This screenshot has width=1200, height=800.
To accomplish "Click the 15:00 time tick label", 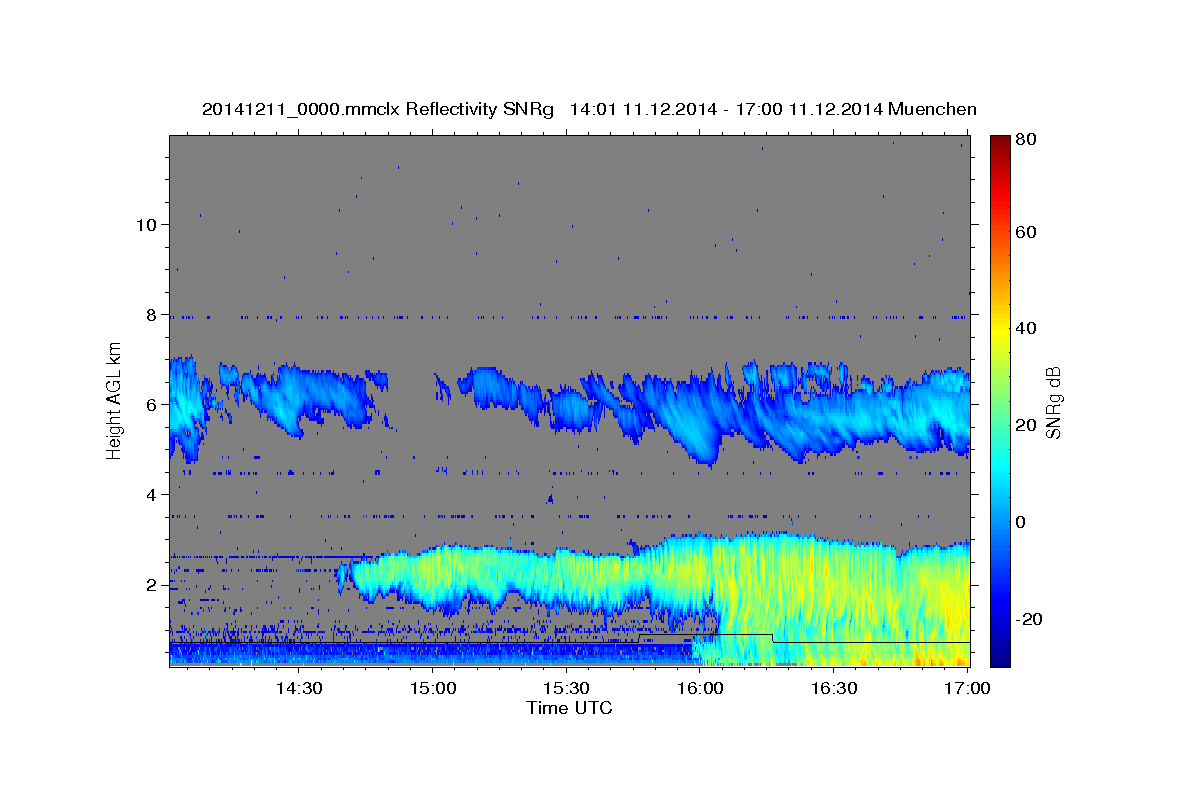I will point(433,688).
